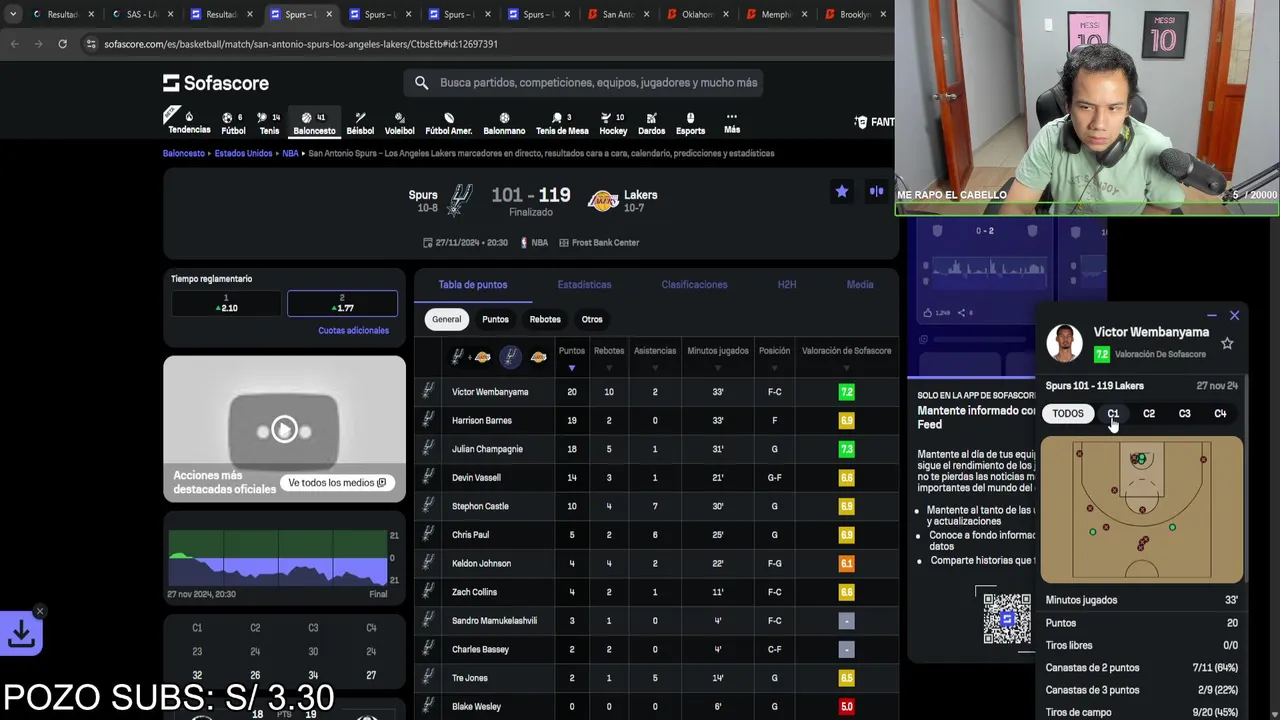This screenshot has height=720, width=1280.
Task: Click the Sofascore logo
Action: [216, 83]
